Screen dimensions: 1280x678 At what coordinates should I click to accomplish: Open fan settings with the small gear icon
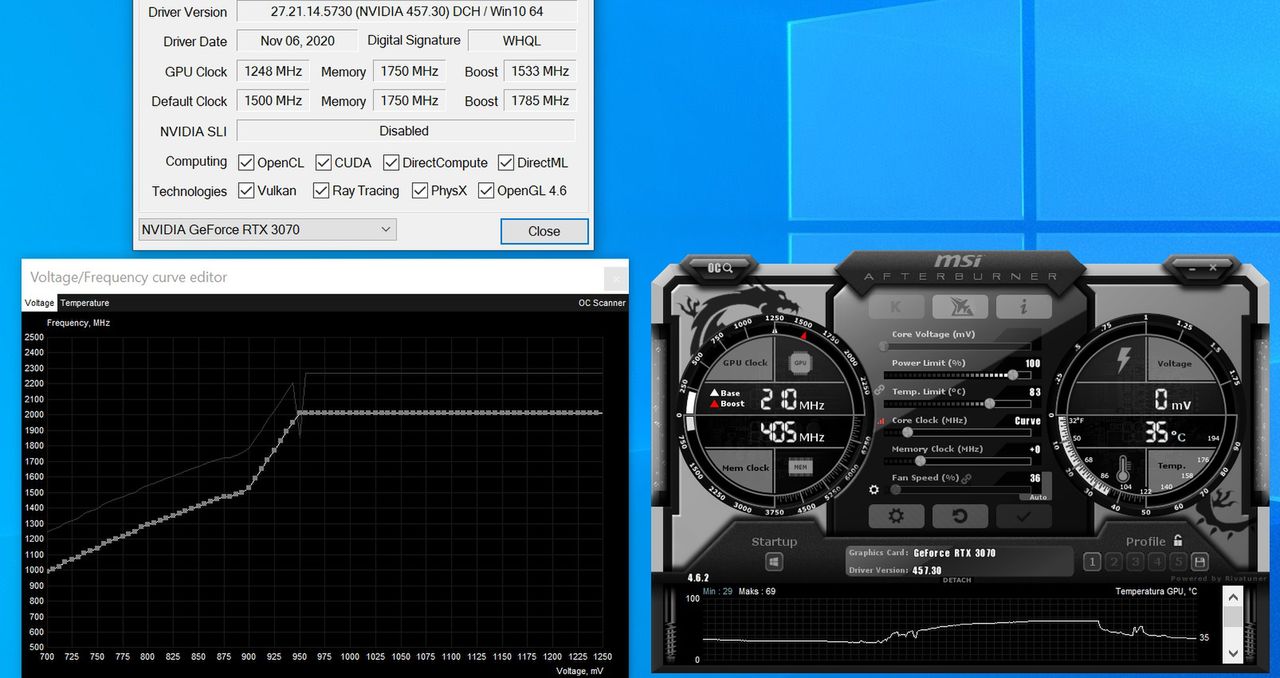[x=874, y=490]
